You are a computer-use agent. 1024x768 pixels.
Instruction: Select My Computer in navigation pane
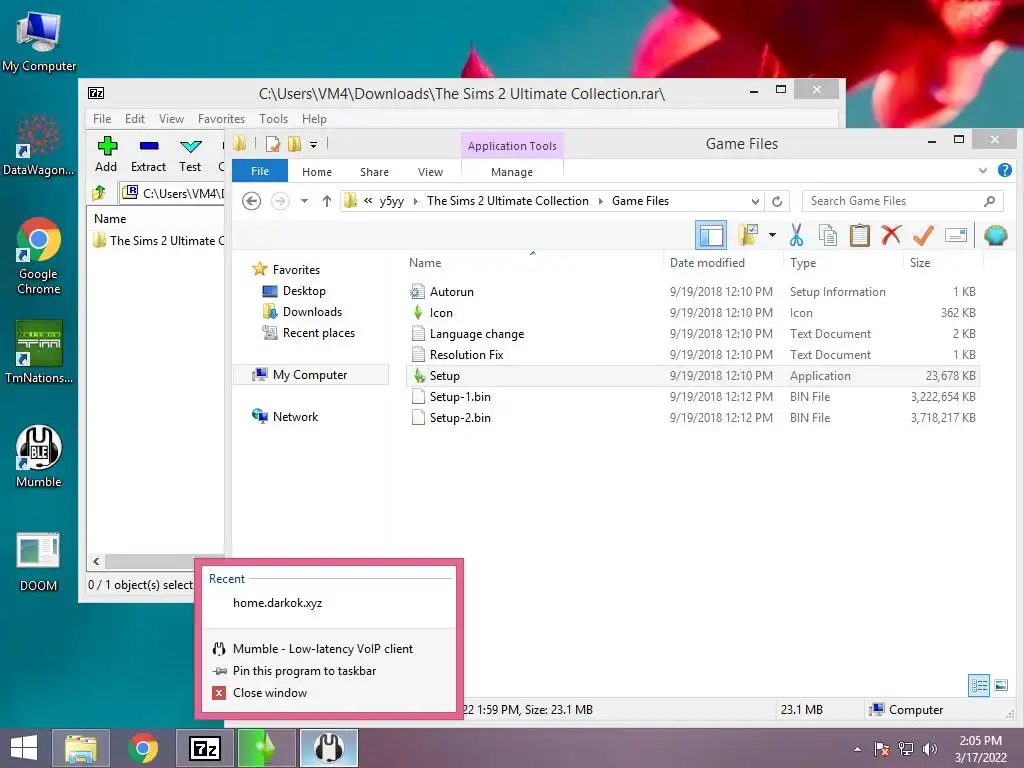(x=311, y=375)
